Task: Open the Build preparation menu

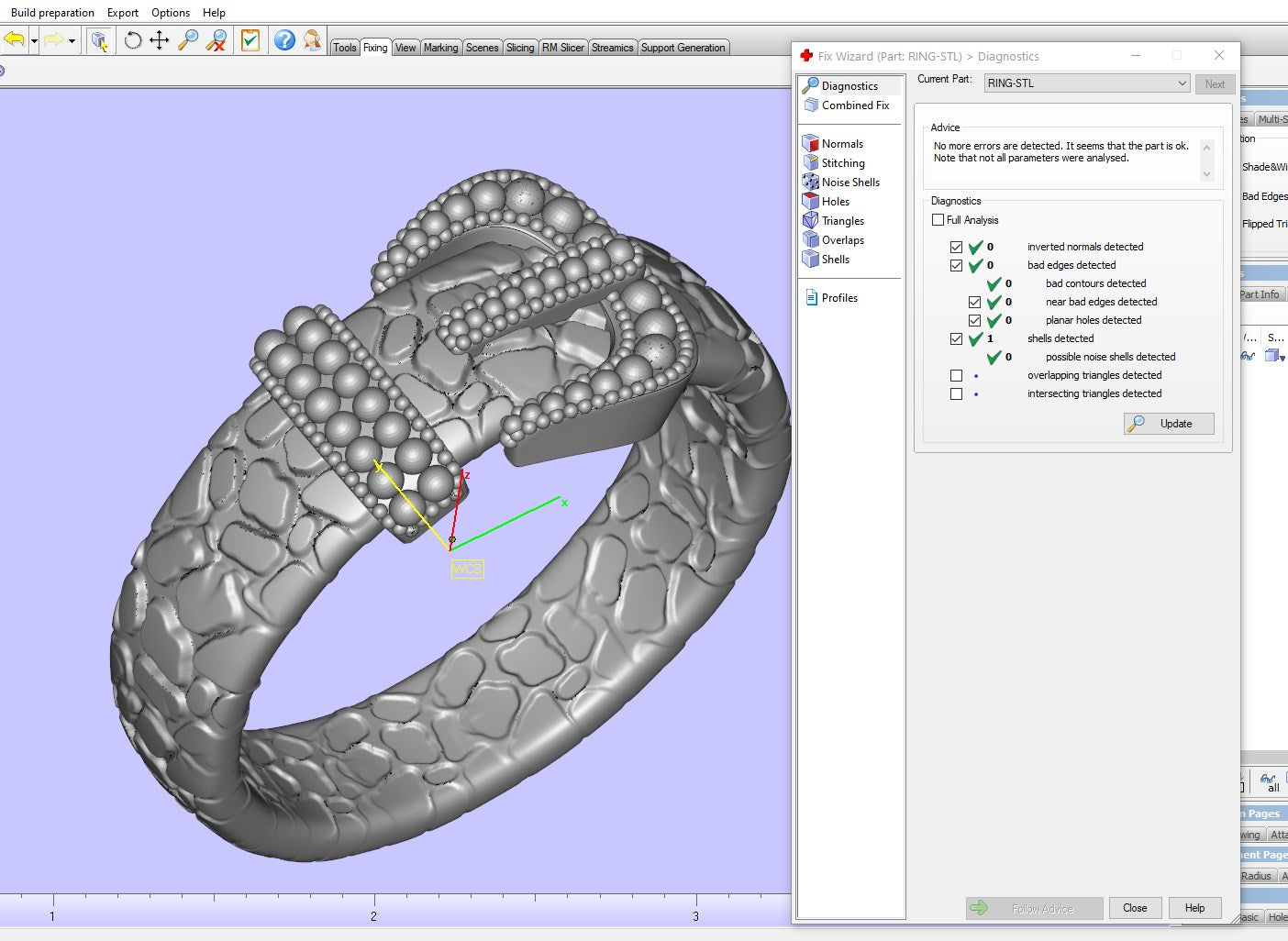Action: coord(52,13)
